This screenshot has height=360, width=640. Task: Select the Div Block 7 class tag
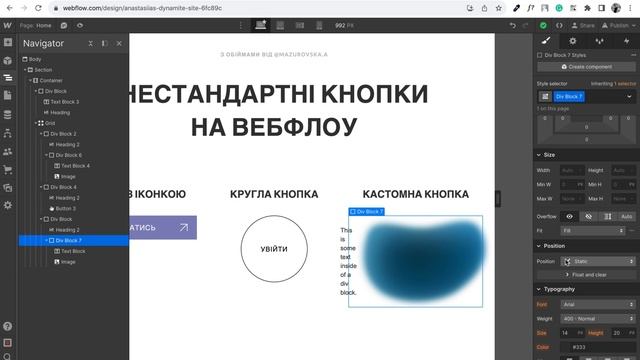pyautogui.click(x=569, y=97)
